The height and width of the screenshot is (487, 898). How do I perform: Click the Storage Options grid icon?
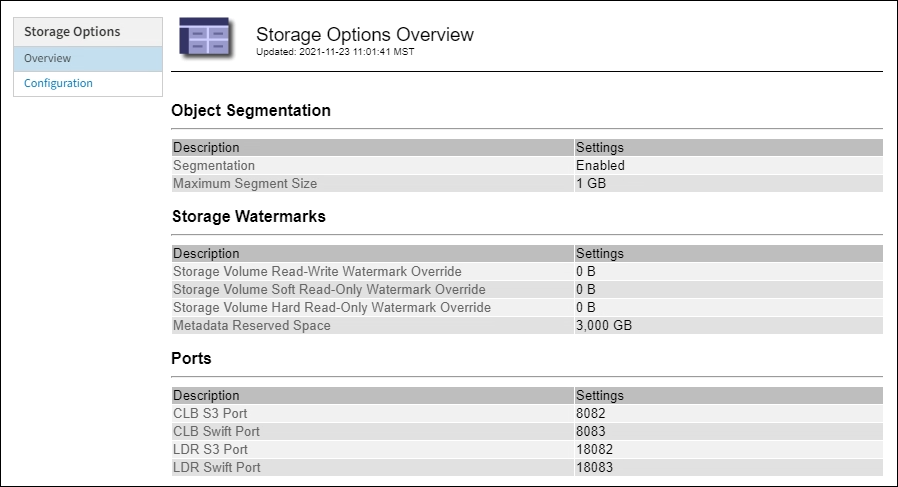(205, 39)
